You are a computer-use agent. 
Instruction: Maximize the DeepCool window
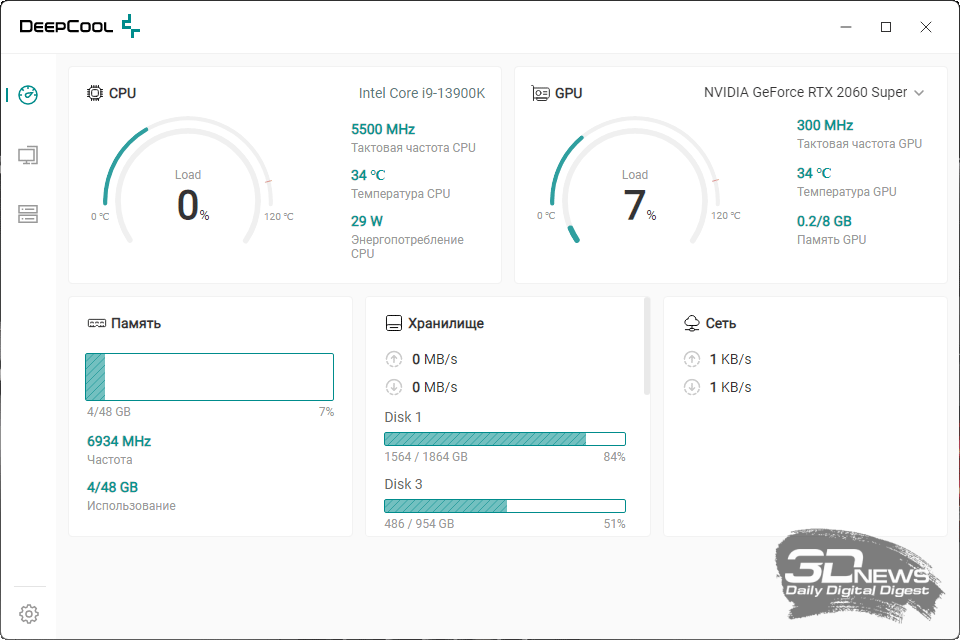pos(886,27)
